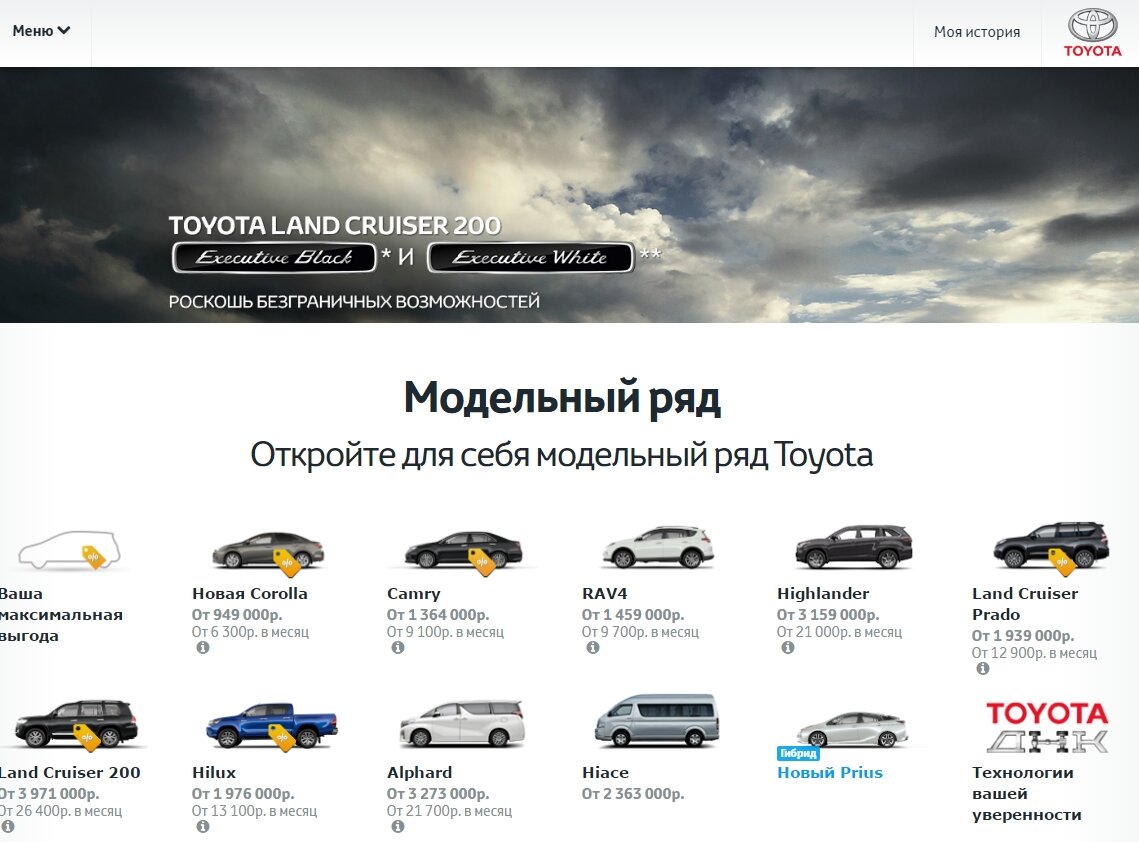
Task: Show info icon under Highlander price
Action: (787, 647)
